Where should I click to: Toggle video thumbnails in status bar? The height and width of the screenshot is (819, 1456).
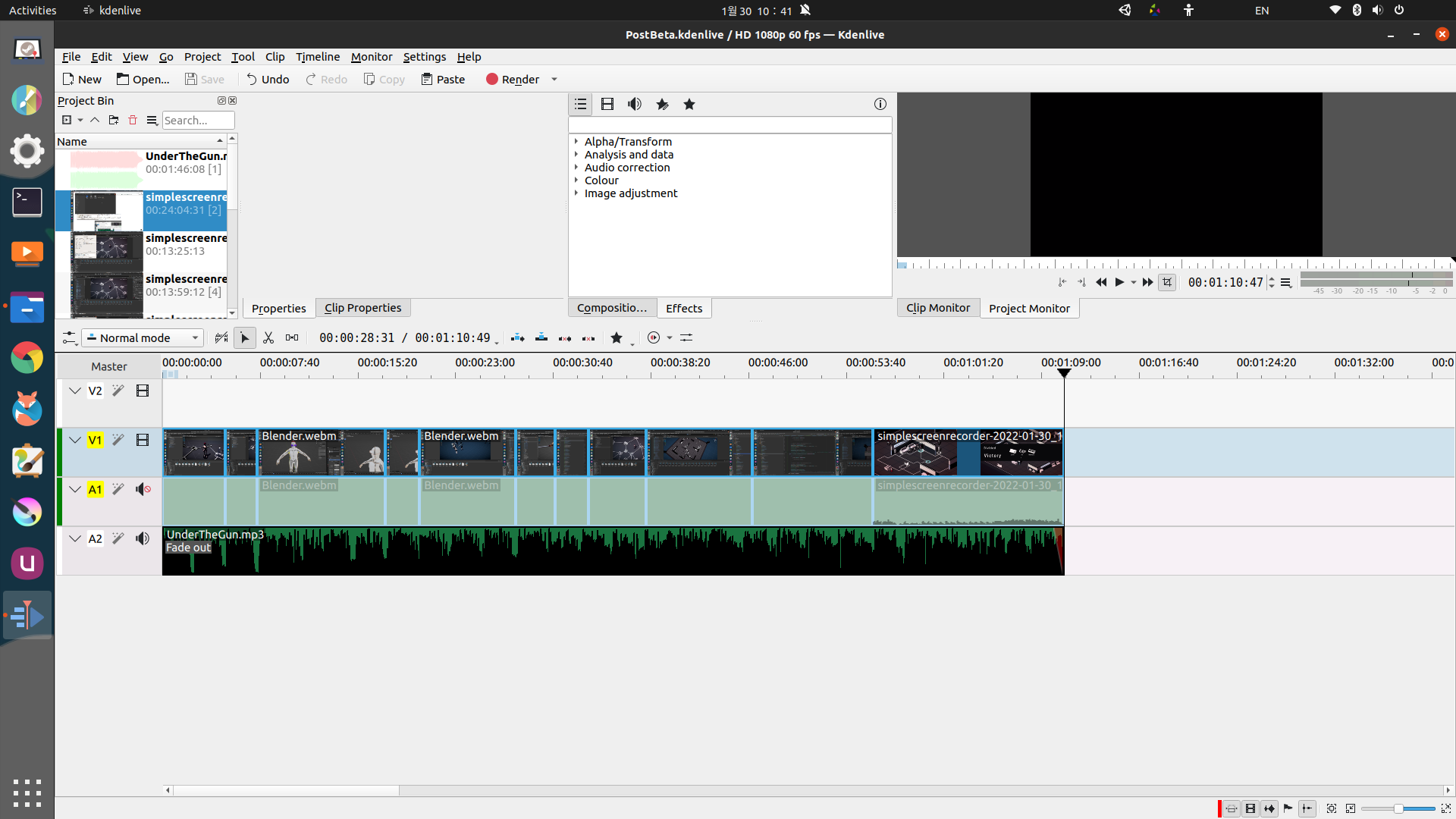(x=1250, y=808)
